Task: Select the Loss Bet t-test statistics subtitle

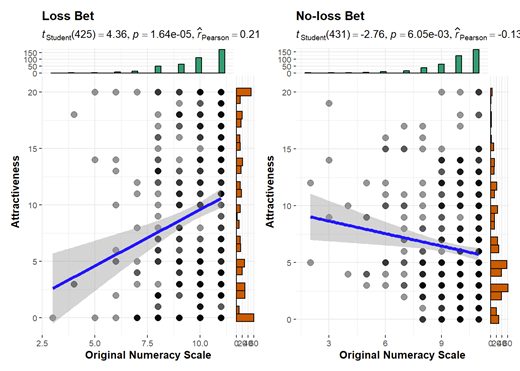Action: coord(151,34)
